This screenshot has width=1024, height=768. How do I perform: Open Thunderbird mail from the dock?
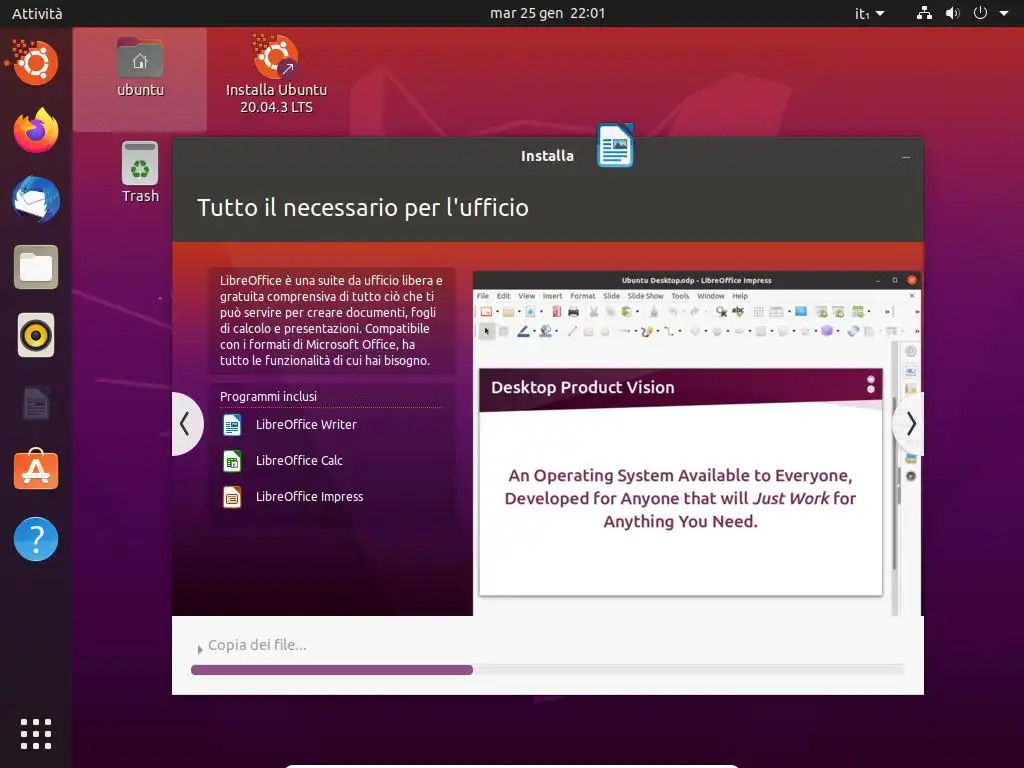coord(36,199)
